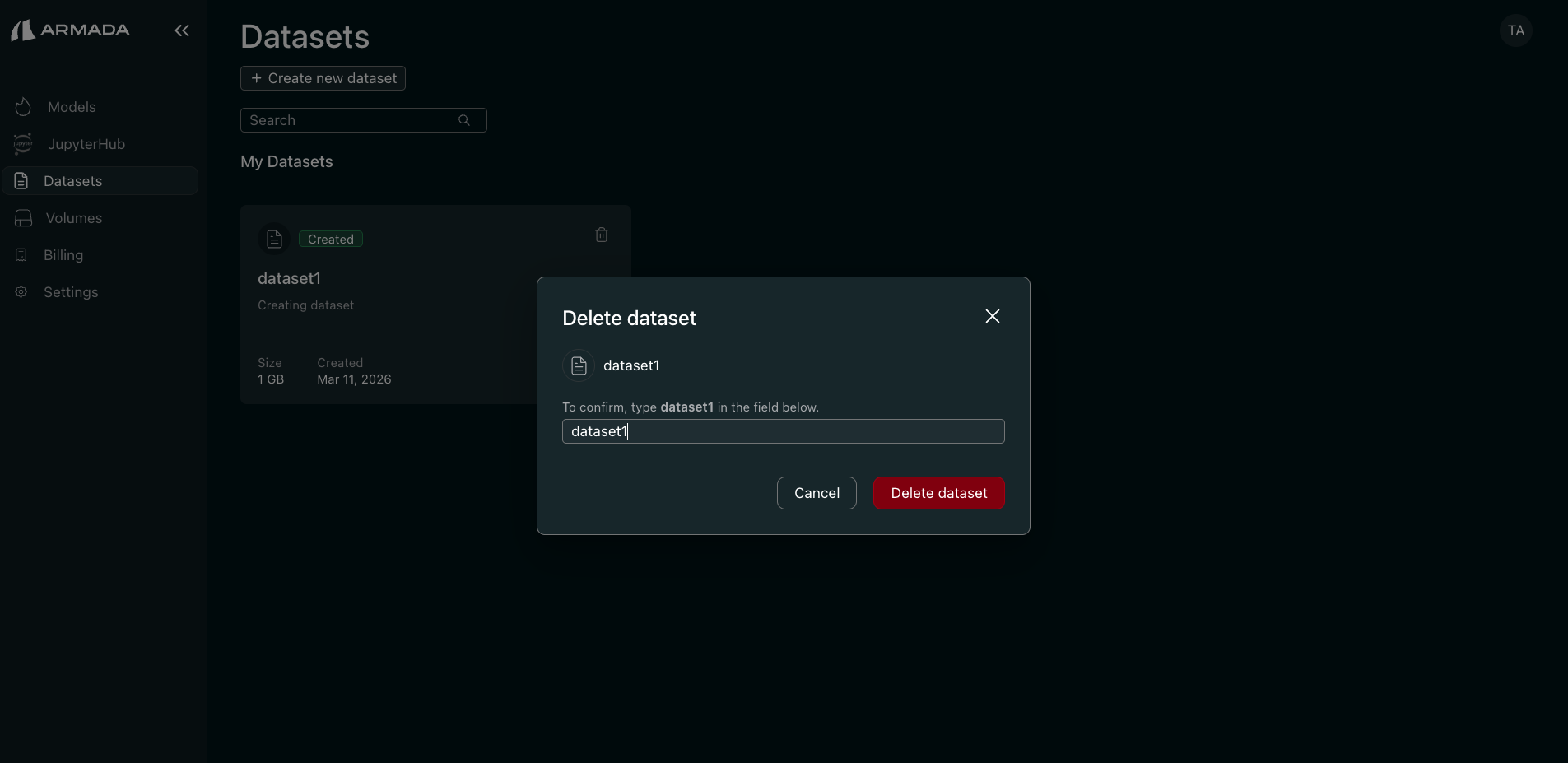
Task: Click the Cancel button
Action: (x=816, y=492)
